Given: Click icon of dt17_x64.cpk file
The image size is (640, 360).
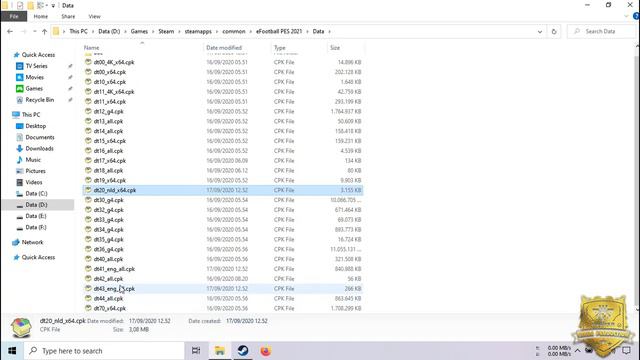Looking at the screenshot, I should pyautogui.click(x=88, y=160).
